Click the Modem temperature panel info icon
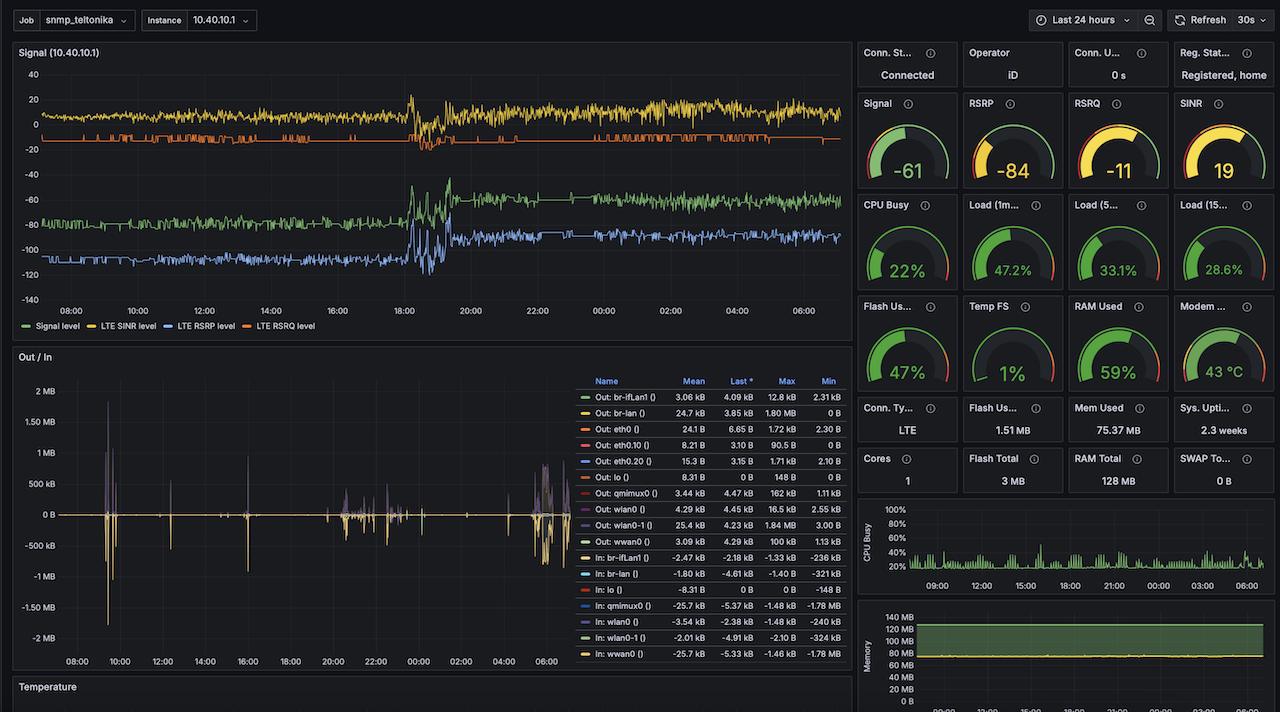 pyautogui.click(x=1246, y=306)
